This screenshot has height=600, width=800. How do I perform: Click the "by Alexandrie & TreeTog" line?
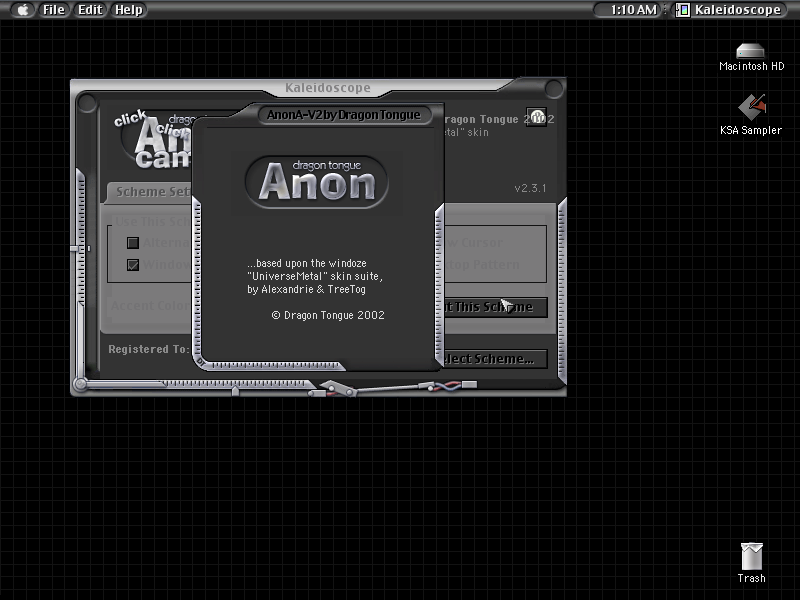point(306,289)
